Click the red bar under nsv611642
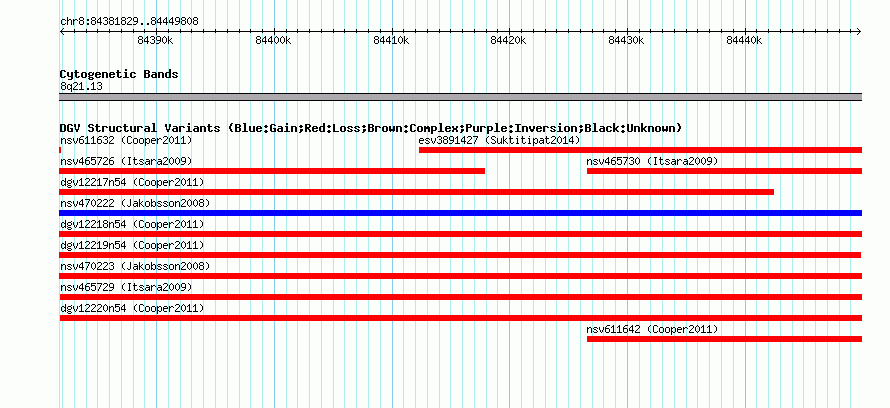The height and width of the screenshot is (408, 890). tap(724, 339)
